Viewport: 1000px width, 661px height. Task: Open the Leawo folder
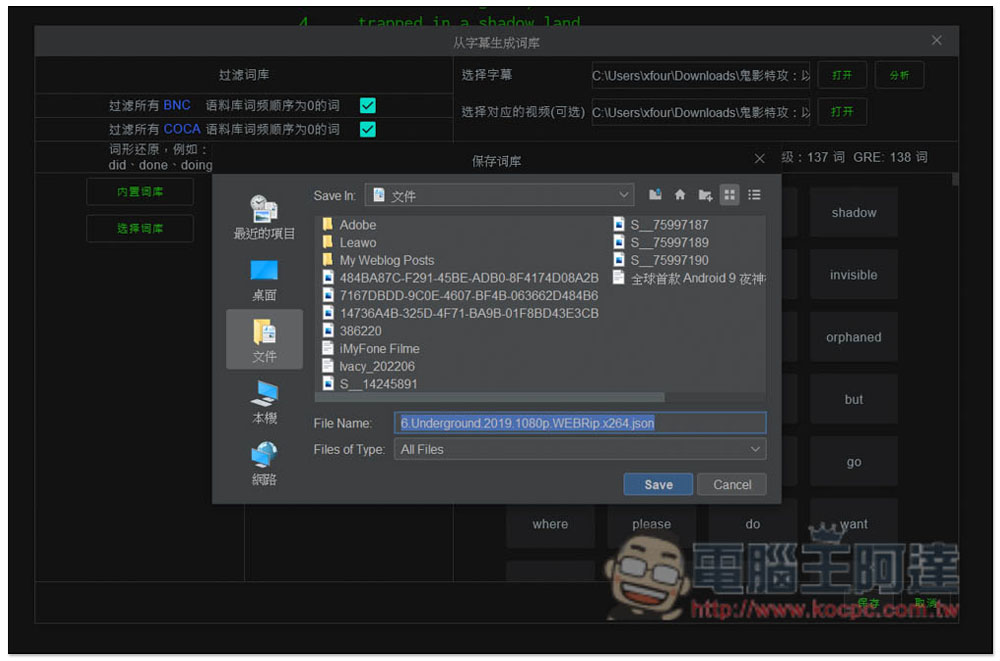tap(349, 242)
